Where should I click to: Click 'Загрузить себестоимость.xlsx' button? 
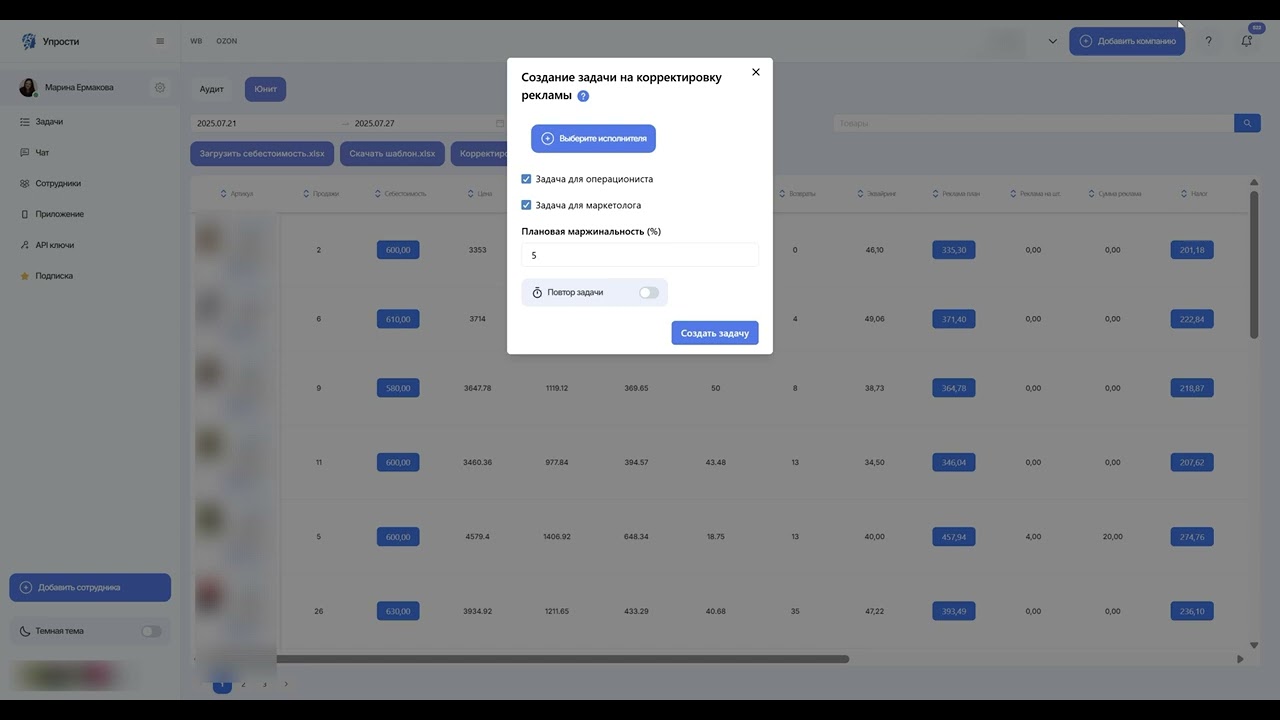point(262,154)
